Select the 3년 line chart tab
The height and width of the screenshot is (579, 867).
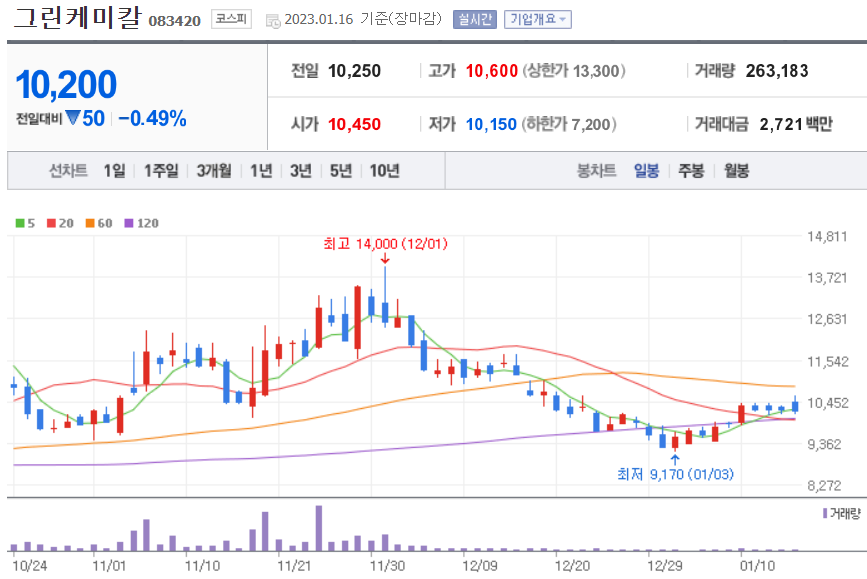(x=301, y=171)
